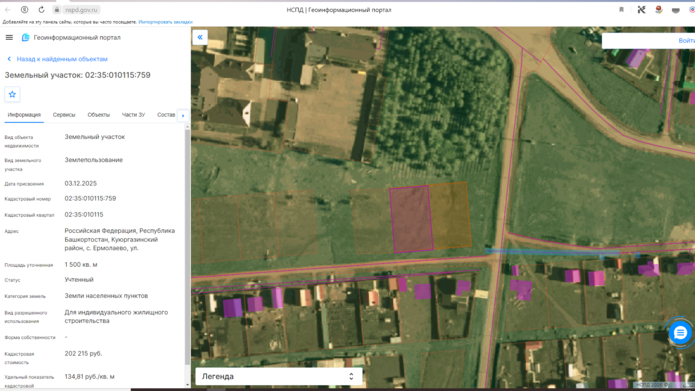Click the browser shield icon near the address bar

tap(24, 10)
